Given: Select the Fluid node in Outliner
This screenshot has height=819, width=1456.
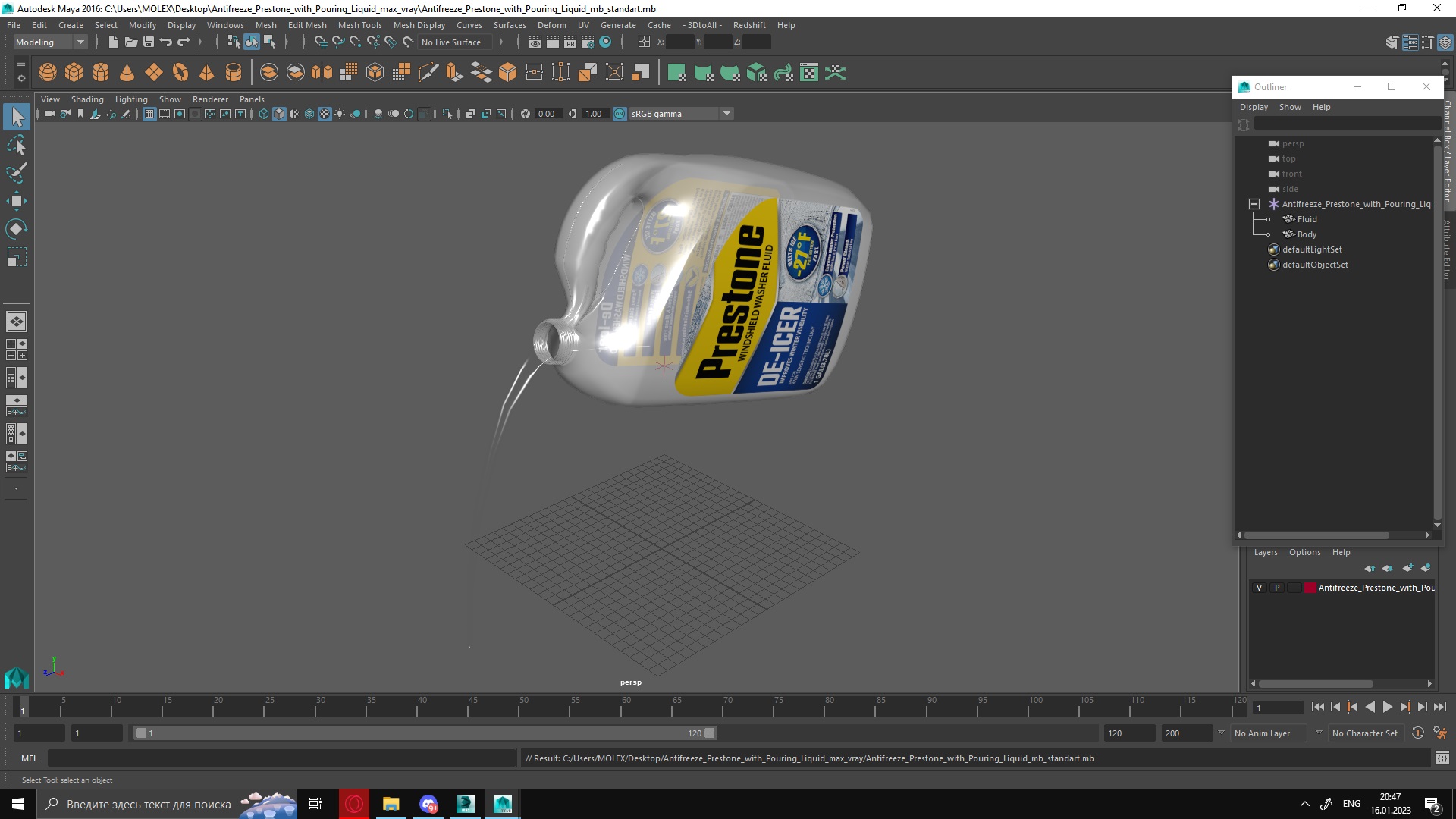Looking at the screenshot, I should coord(1307,219).
